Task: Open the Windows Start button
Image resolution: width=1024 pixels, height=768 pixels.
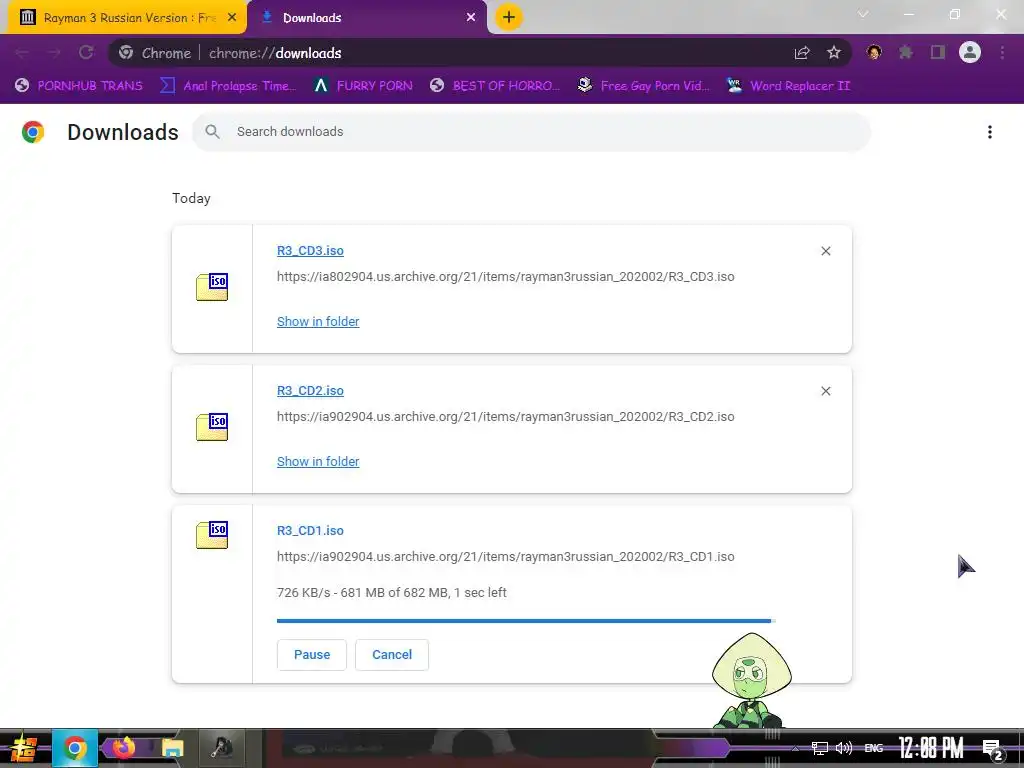Action: [24, 748]
